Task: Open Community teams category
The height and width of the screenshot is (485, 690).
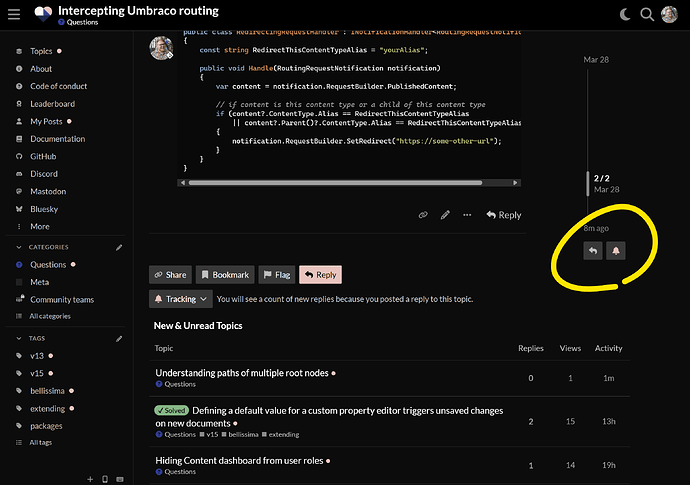Action: coord(62,300)
